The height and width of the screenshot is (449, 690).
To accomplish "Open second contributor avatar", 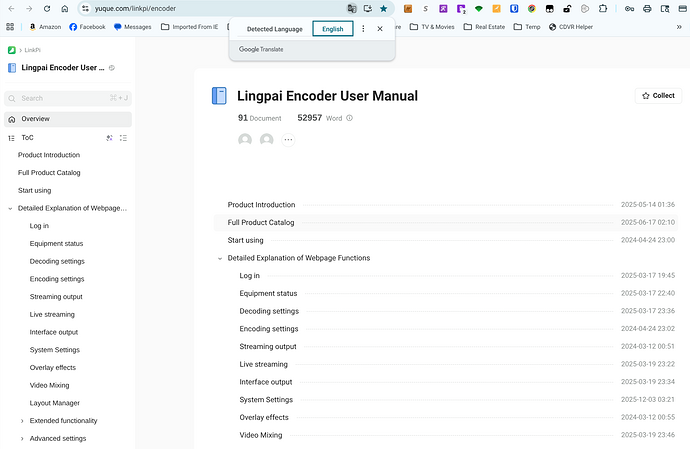I will coord(267,140).
